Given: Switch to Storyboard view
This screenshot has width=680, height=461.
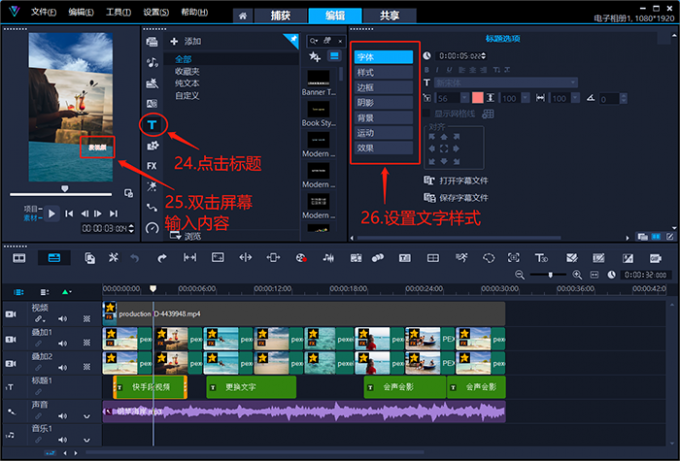Looking at the screenshot, I should 19,258.
